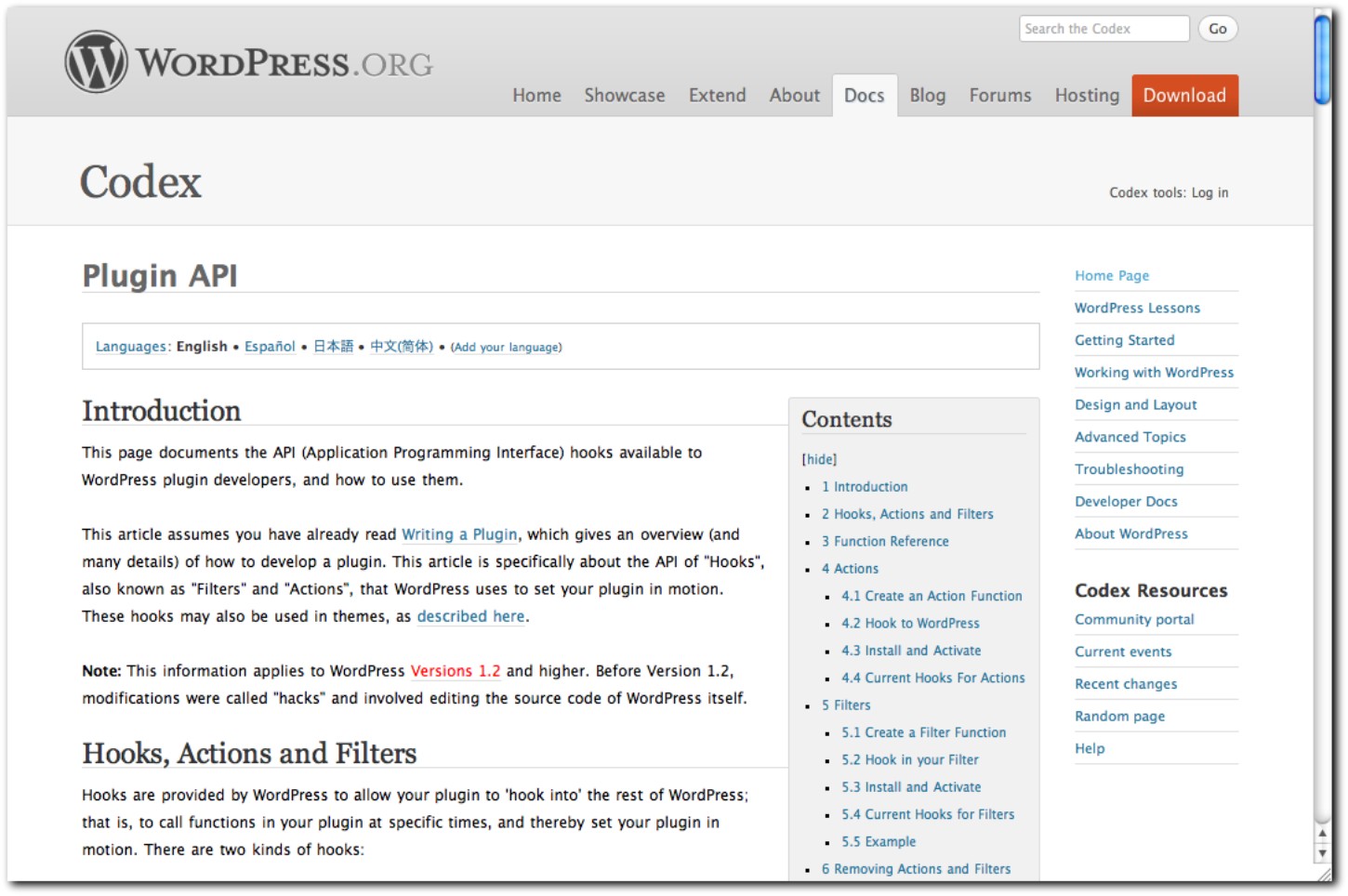Open the Getting Started sidebar link
Screen dimensions: 1348x896
pyautogui.click(x=1125, y=340)
